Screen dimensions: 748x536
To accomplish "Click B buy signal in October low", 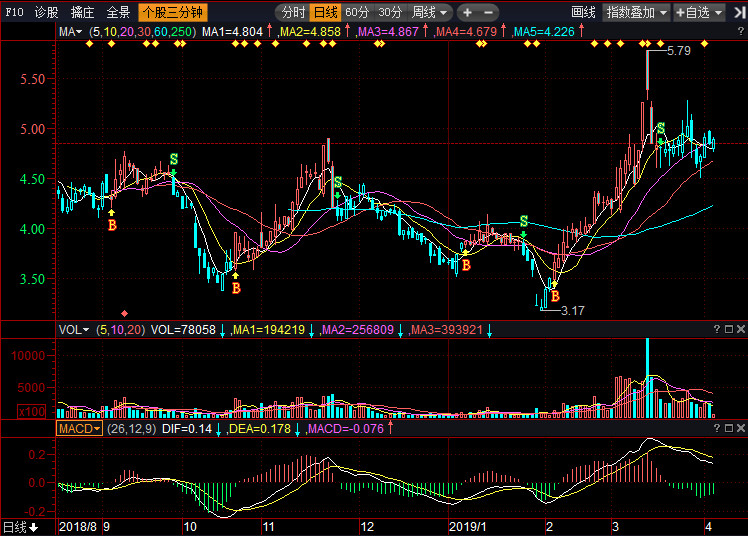I will tap(236, 288).
